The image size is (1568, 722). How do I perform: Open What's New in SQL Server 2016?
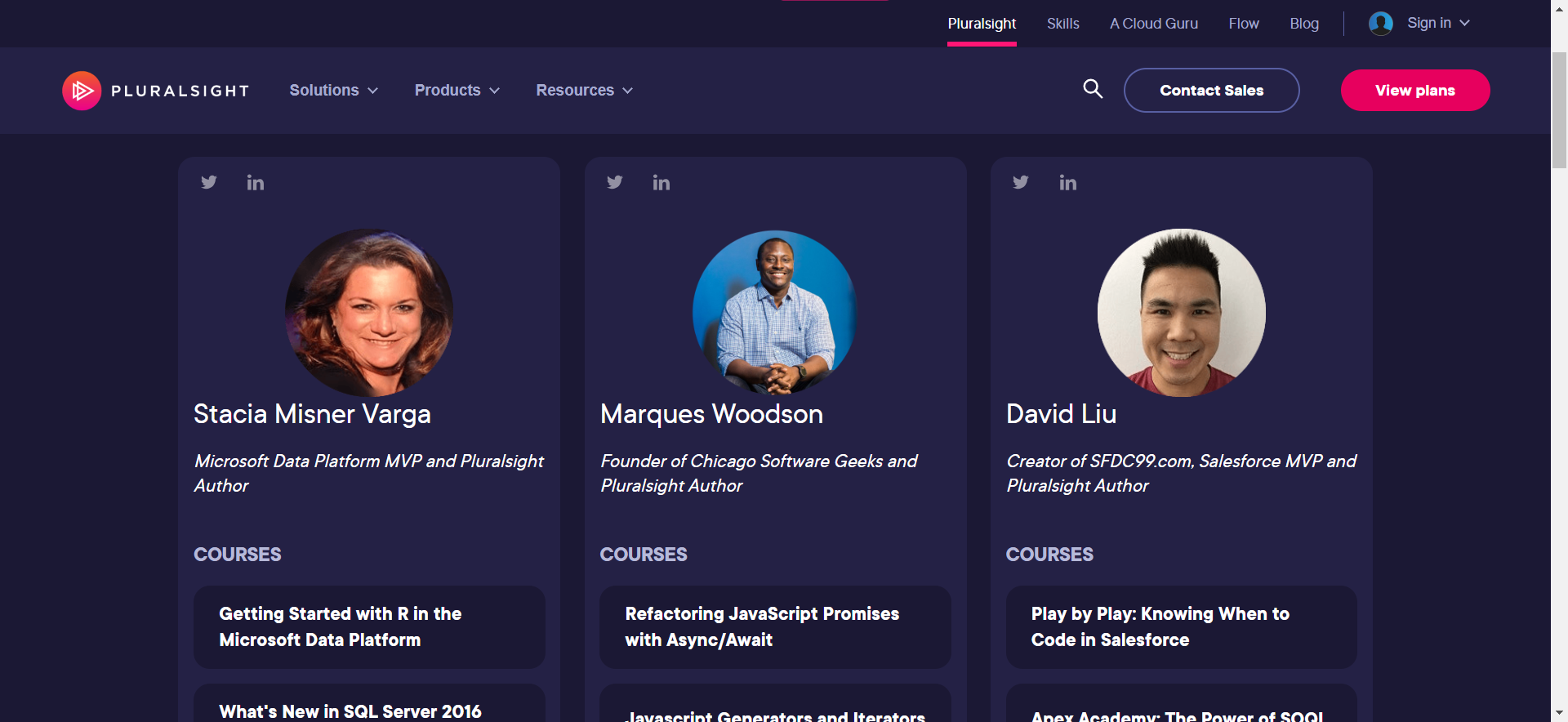click(x=369, y=704)
